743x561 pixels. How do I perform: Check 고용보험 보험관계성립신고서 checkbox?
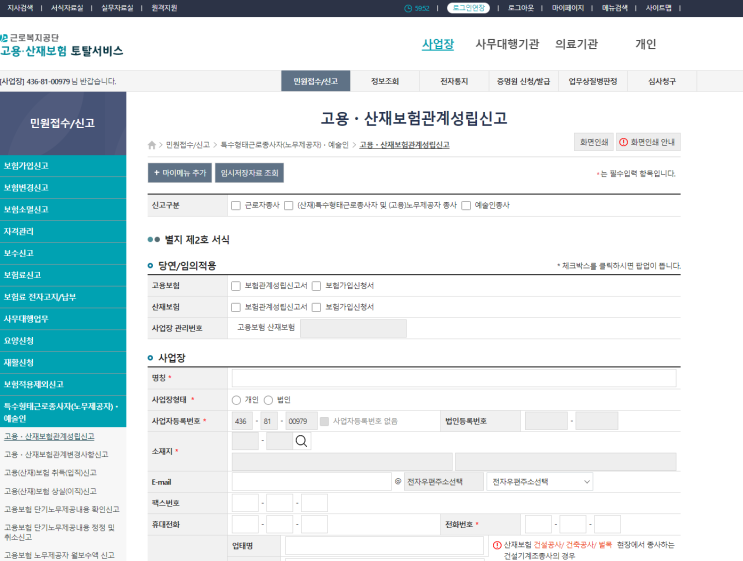click(x=236, y=286)
